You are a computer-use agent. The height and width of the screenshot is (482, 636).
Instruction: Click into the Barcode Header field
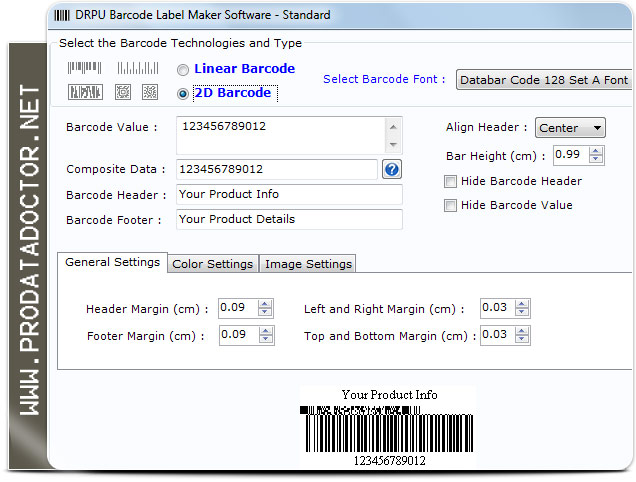point(289,194)
